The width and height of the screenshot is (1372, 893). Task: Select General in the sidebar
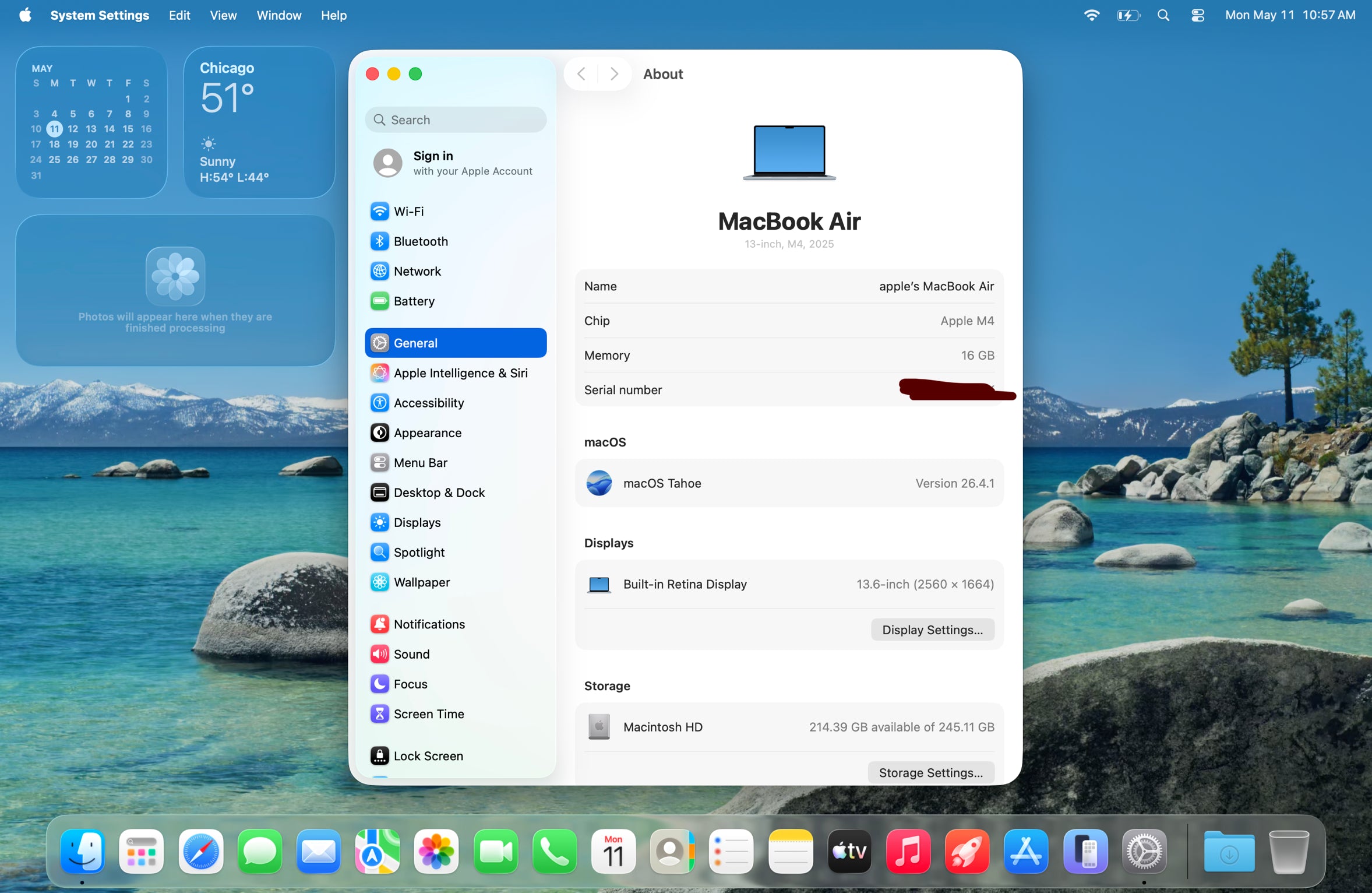point(456,343)
